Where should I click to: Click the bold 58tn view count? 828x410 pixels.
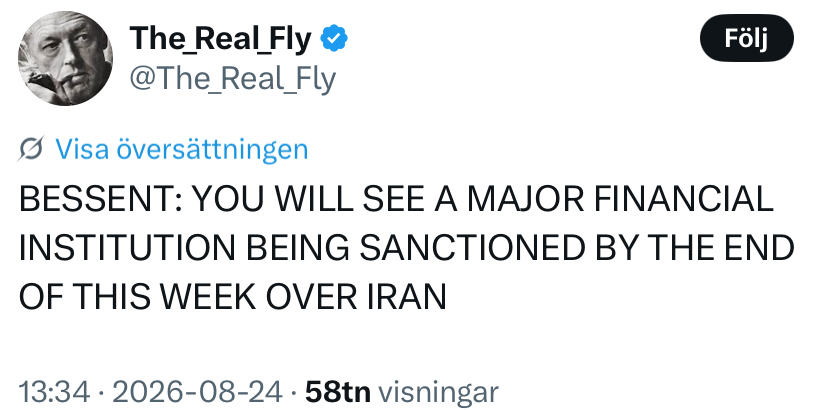338,392
